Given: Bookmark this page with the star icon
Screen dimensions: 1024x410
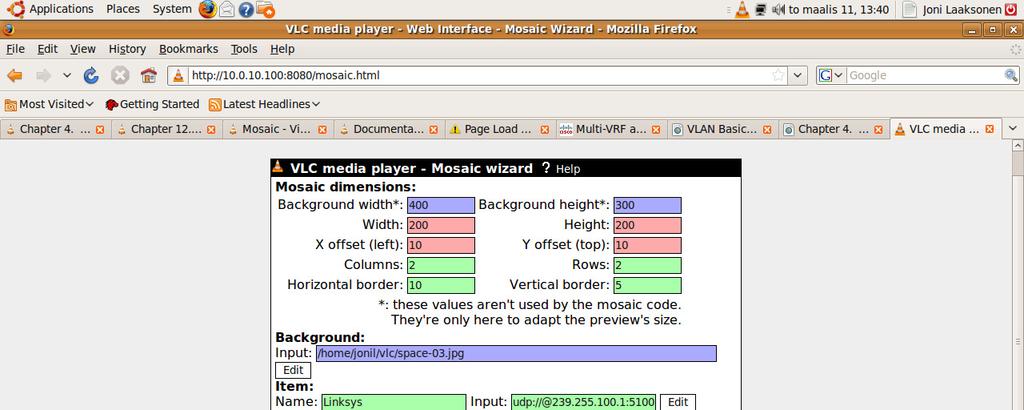Looking at the screenshot, I should (x=778, y=75).
